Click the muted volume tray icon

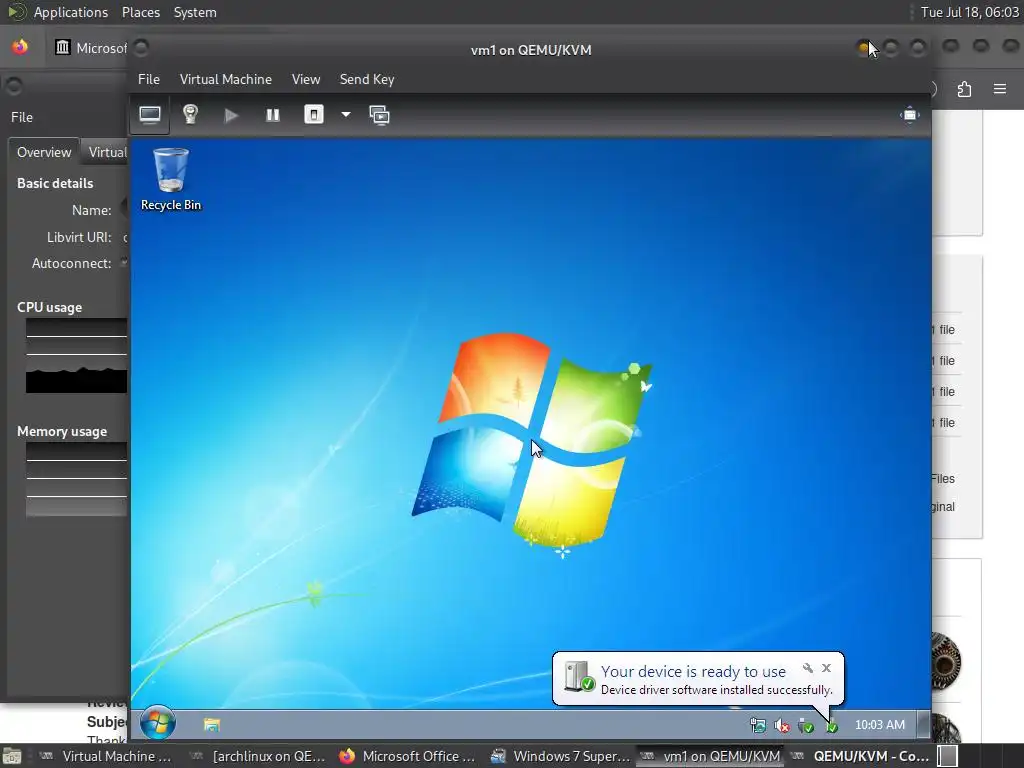tap(782, 725)
